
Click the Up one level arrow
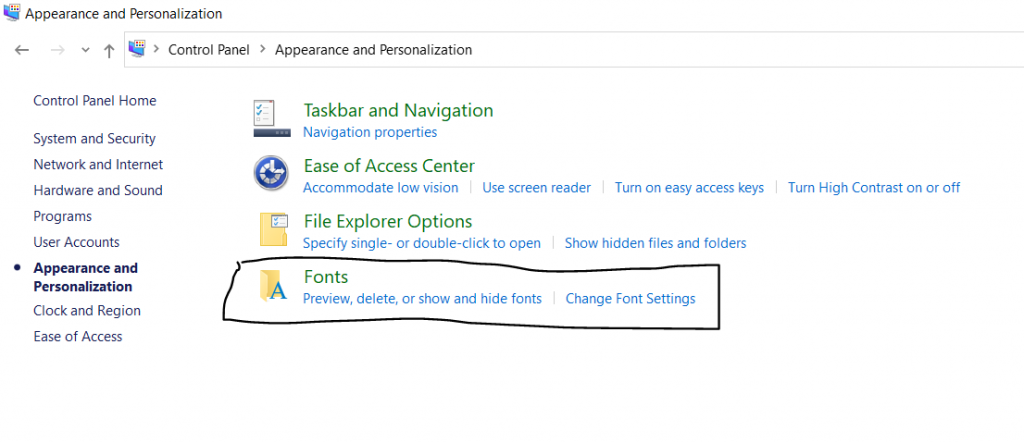tap(109, 50)
